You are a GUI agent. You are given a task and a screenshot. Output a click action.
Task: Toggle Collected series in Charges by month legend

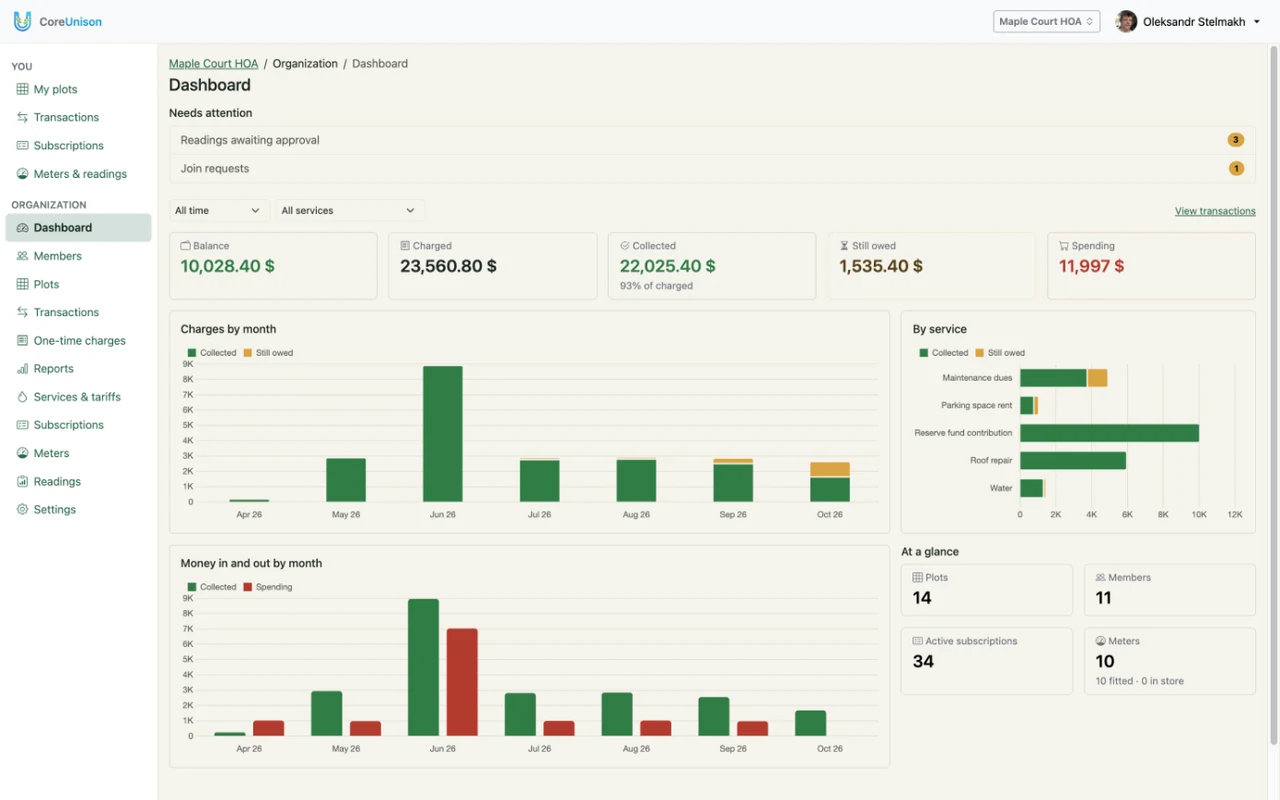[212, 353]
